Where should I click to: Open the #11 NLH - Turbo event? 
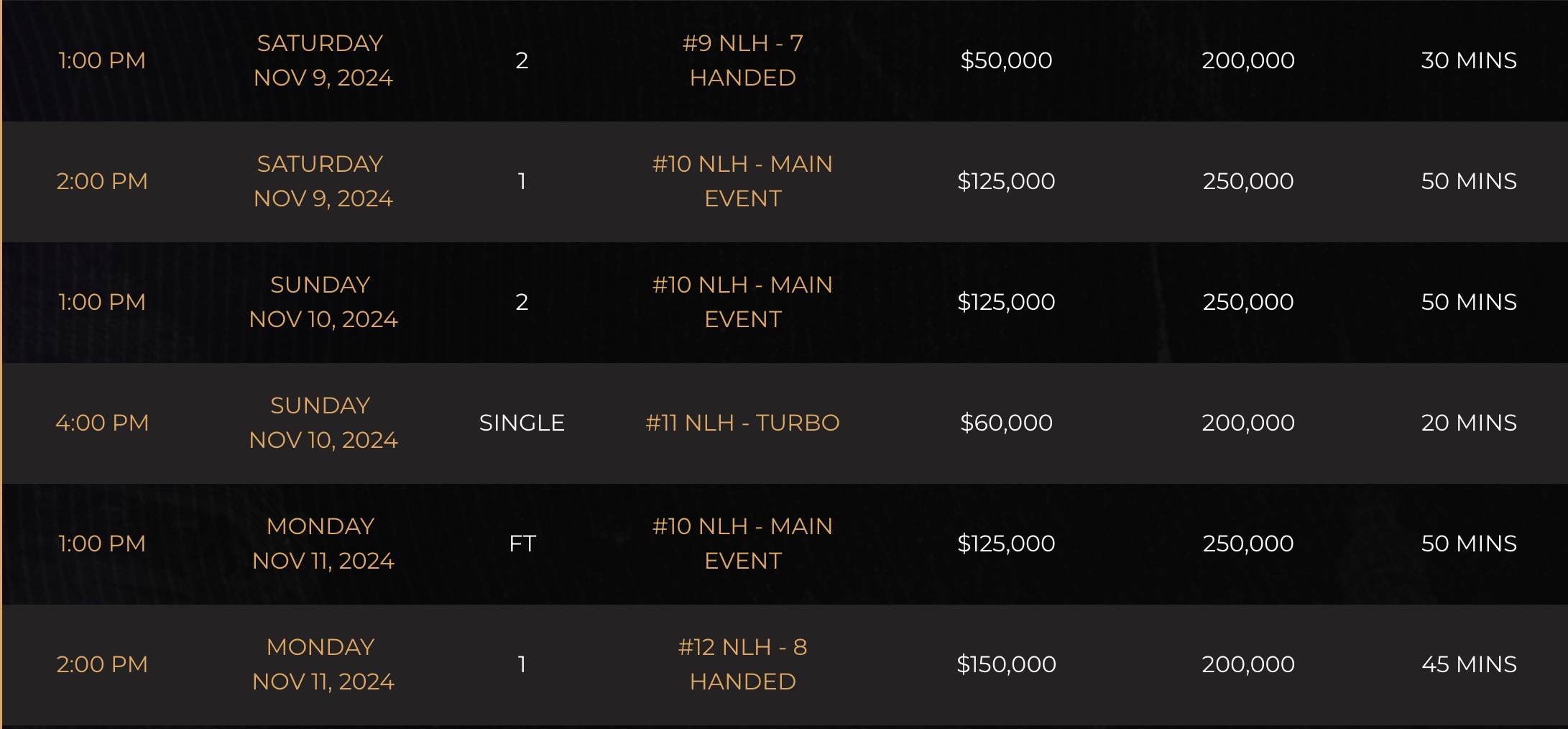742,423
